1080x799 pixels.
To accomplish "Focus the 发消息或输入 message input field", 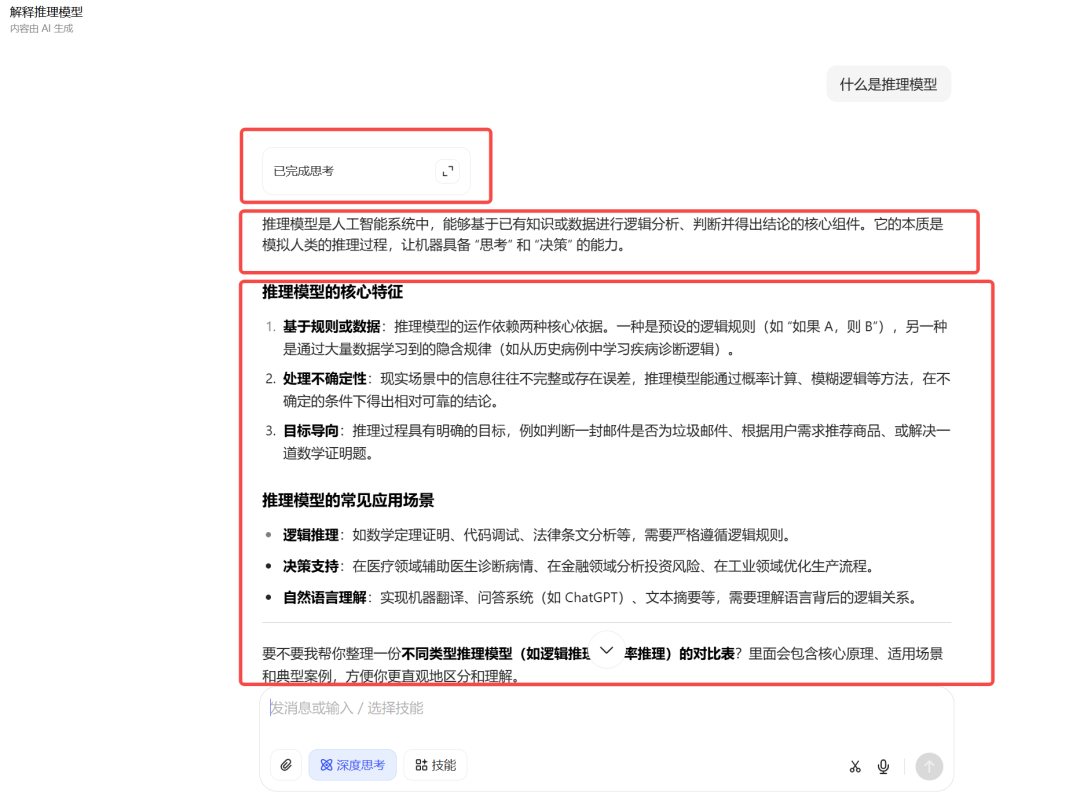I will coord(606,708).
